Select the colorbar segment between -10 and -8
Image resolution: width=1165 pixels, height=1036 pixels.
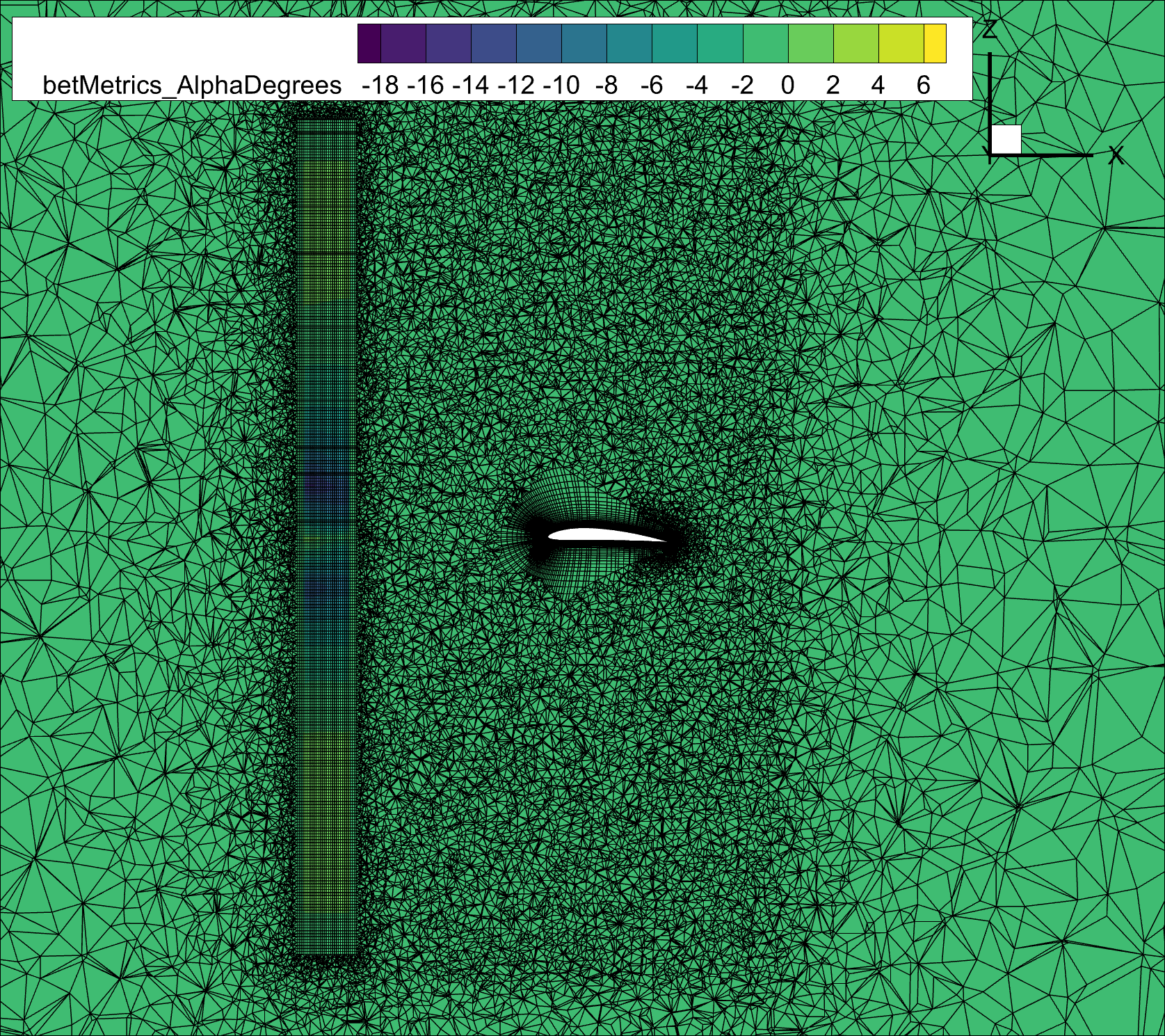point(584,44)
